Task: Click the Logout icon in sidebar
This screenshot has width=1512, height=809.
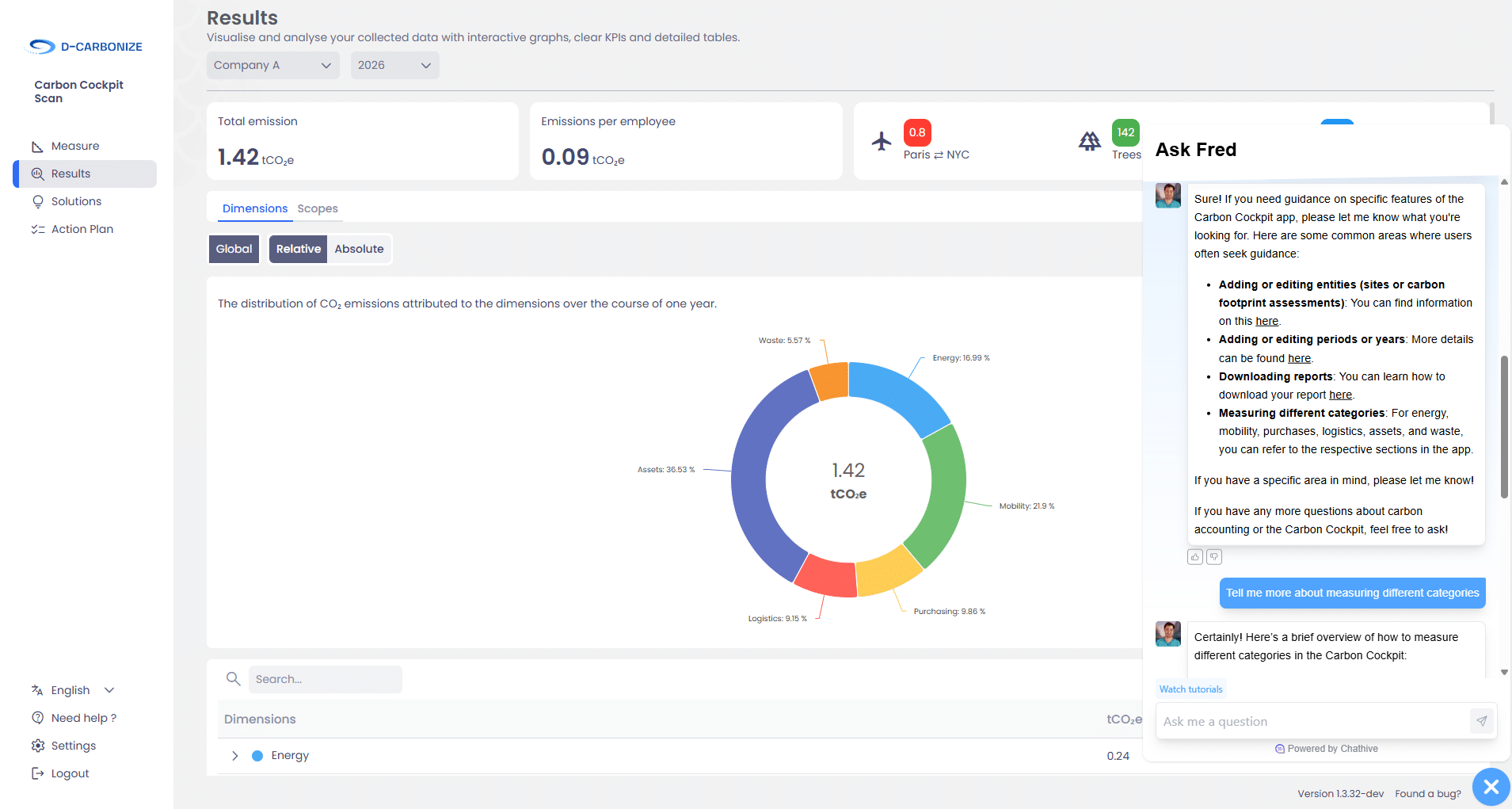Action: [x=37, y=773]
